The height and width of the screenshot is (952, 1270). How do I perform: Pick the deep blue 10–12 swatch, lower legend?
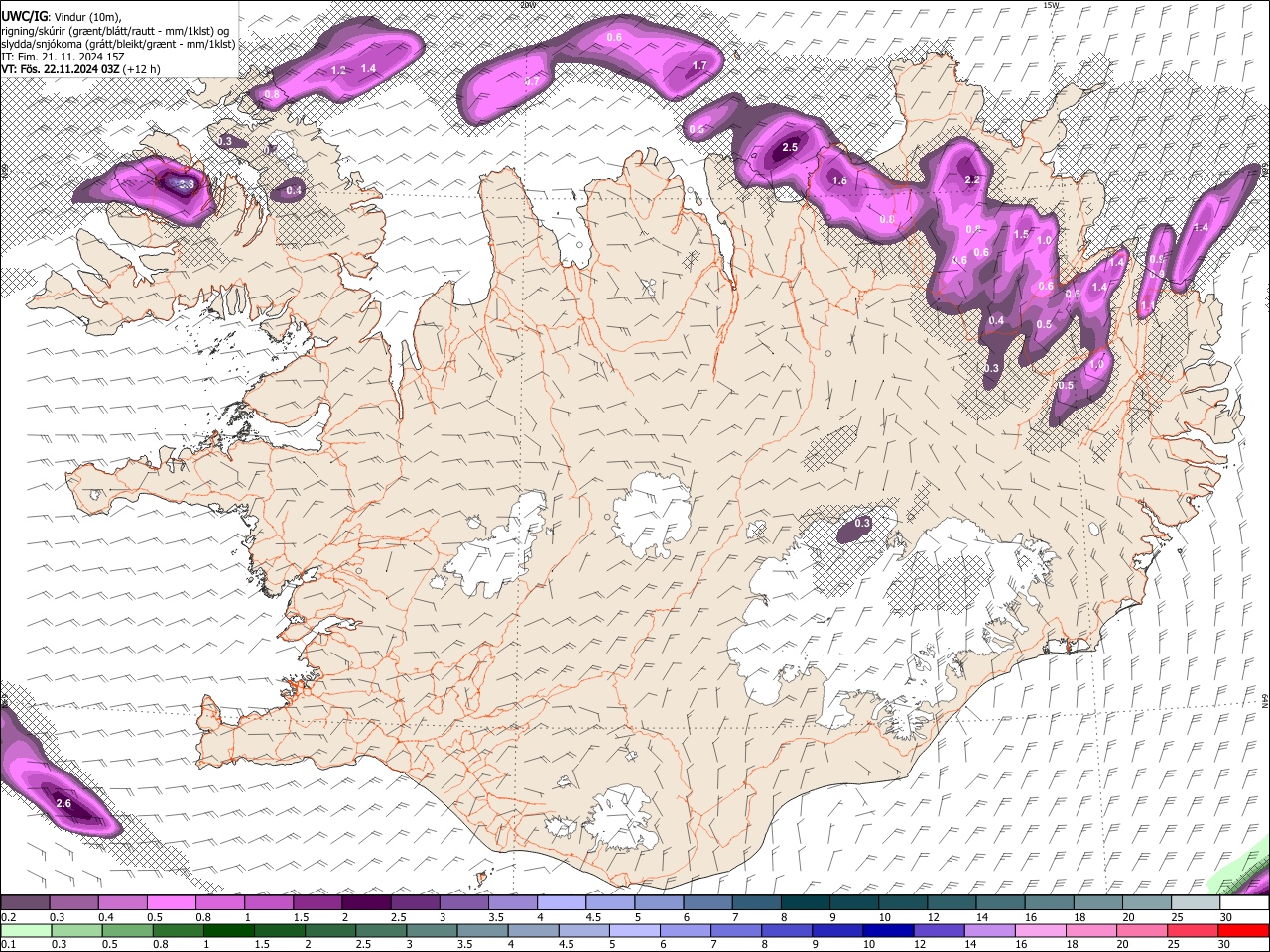(x=888, y=930)
